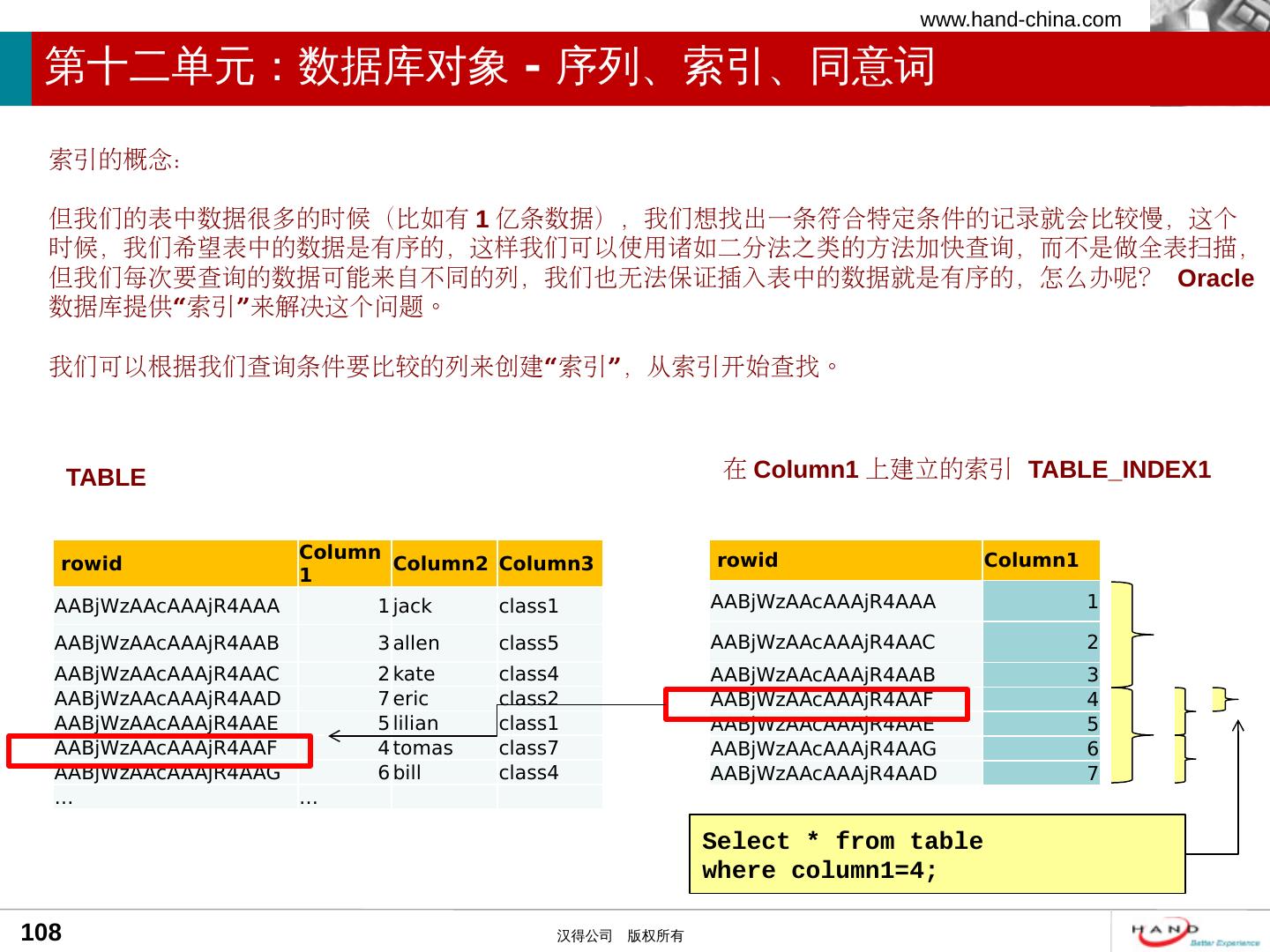Click the red Oracle word in the paragraph
The width and height of the screenshot is (1270, 952).
1215,279
